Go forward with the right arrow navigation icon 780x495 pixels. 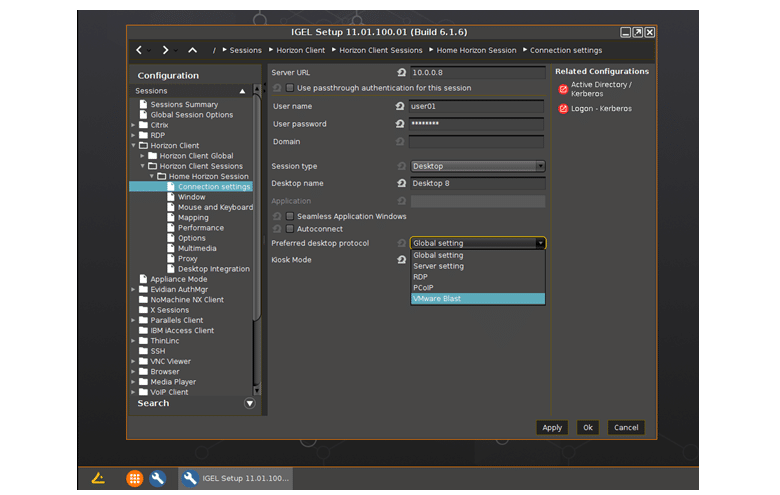[165, 50]
